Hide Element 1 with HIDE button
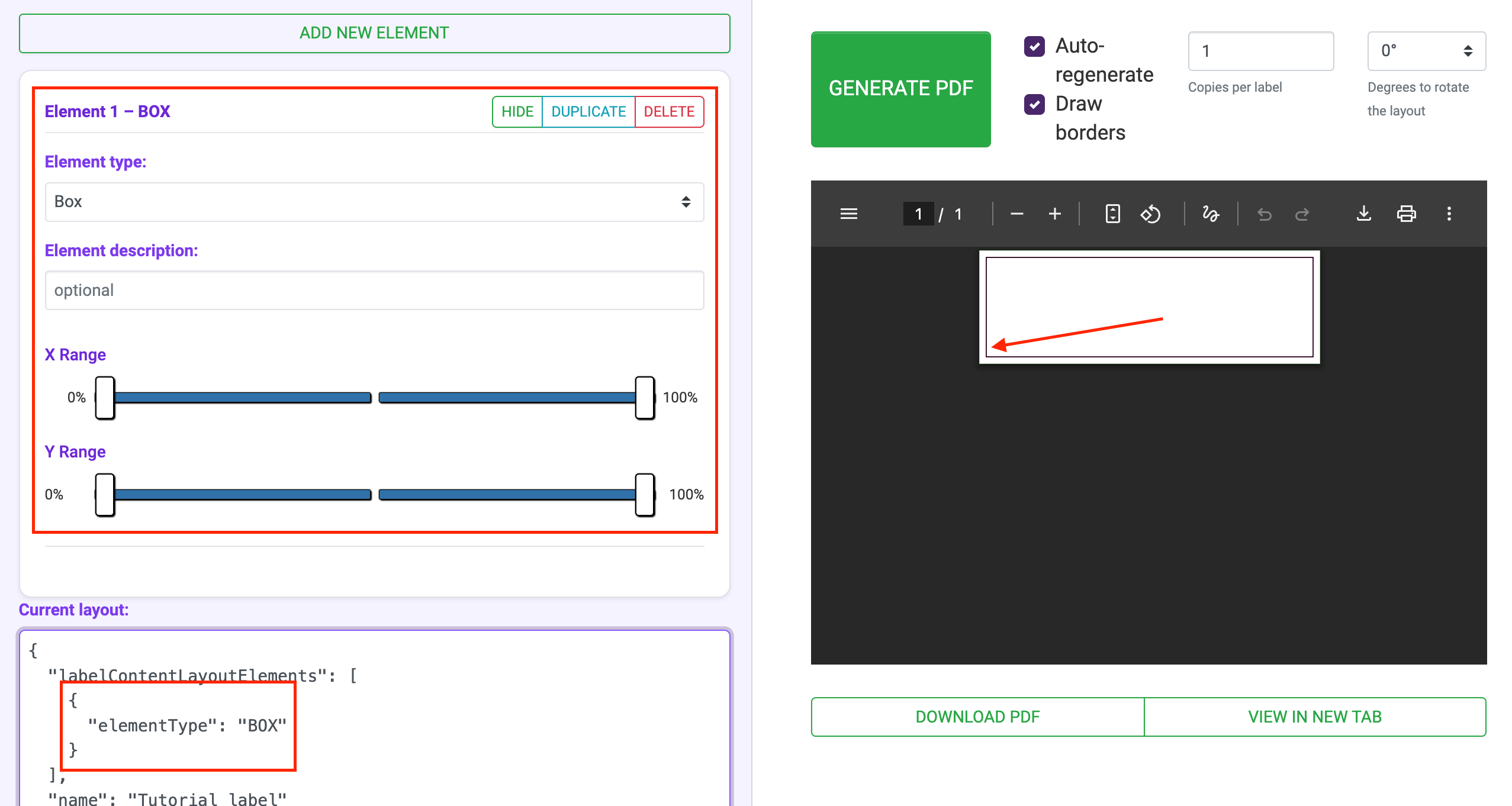This screenshot has height=806, width=1512. click(x=517, y=112)
